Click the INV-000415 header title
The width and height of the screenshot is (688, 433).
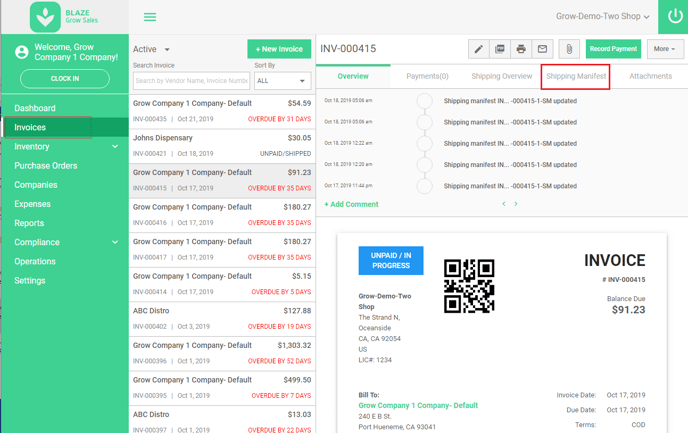point(348,49)
